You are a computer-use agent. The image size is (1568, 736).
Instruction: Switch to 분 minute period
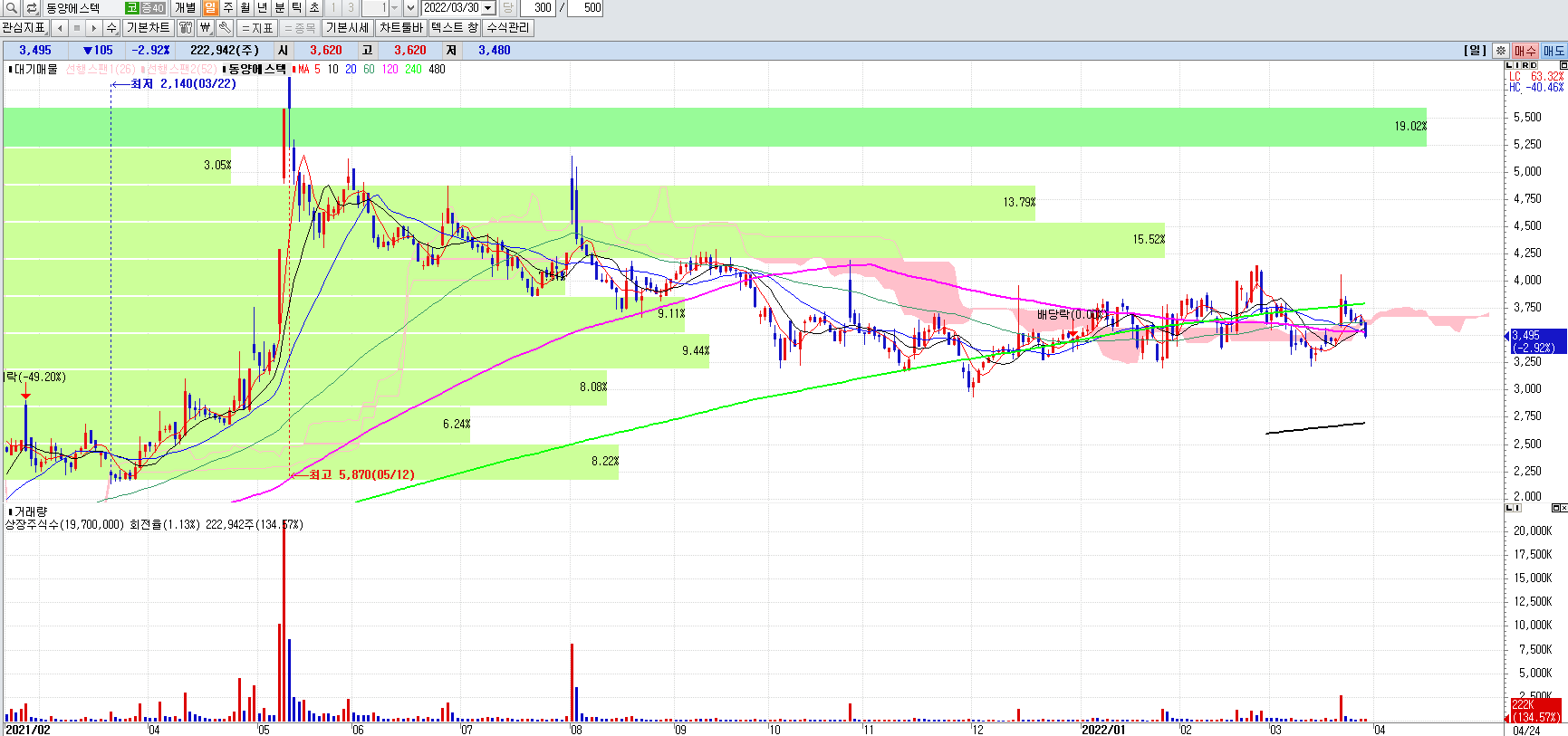pos(279,8)
